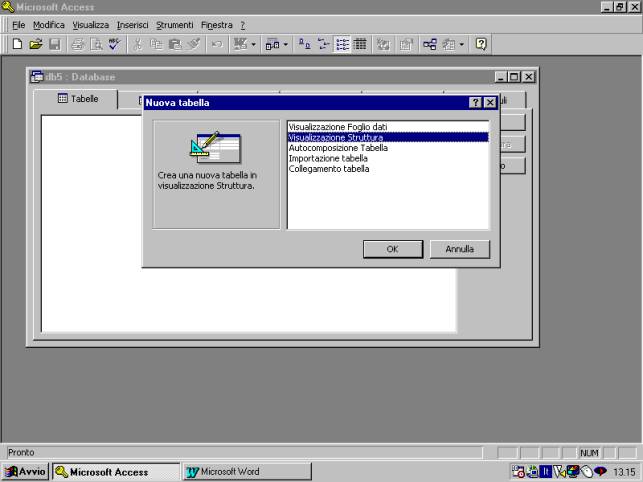This screenshot has width=643, height=482.
Task: Select Collegamento tabella list item
Action: coord(388,169)
